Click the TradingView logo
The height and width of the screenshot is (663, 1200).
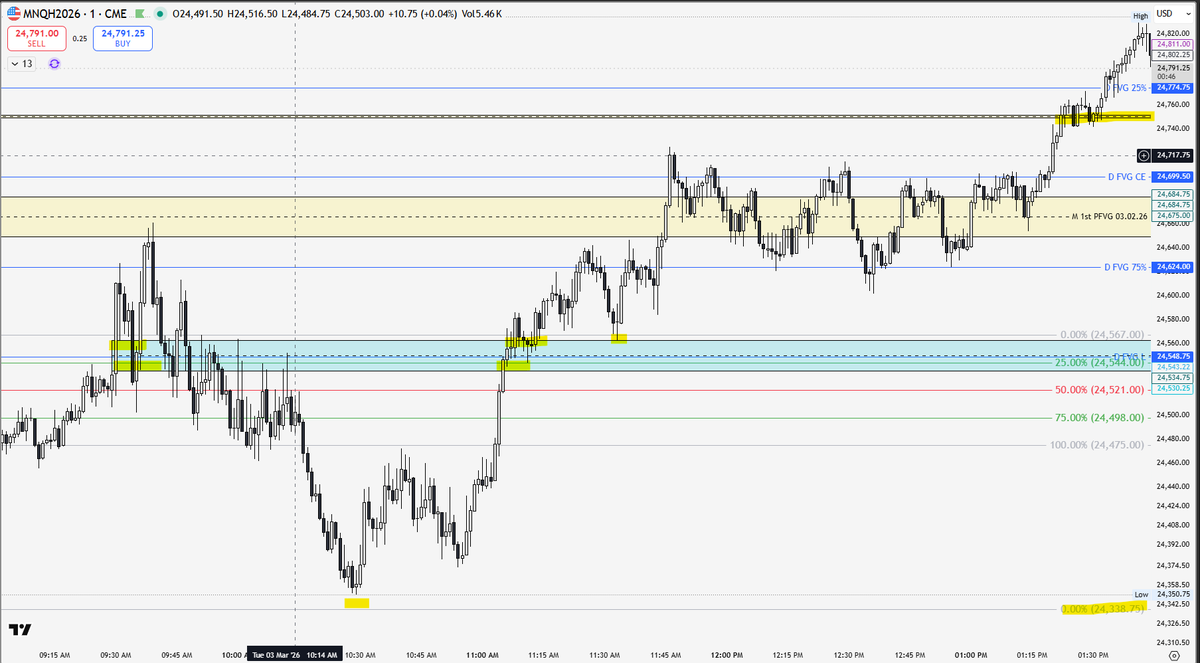19,629
